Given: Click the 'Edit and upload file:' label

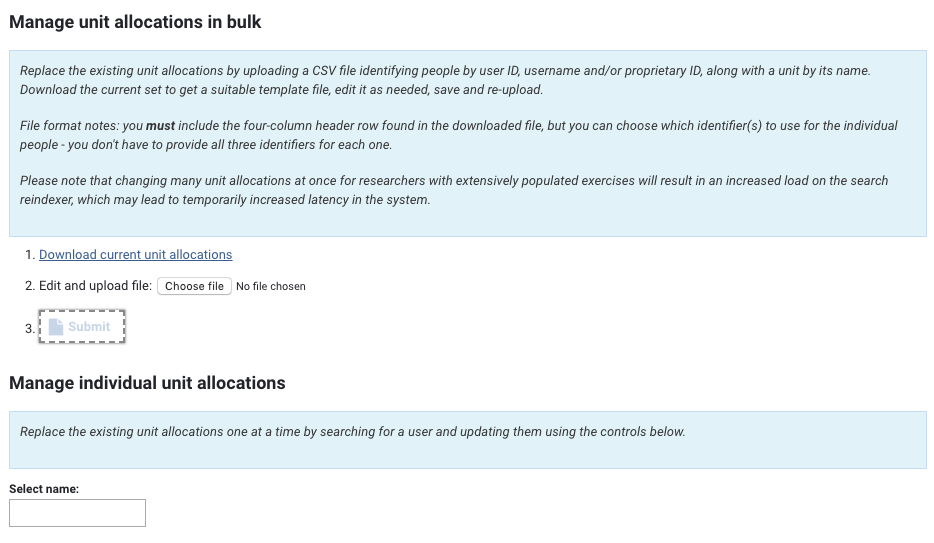Looking at the screenshot, I should [95, 286].
